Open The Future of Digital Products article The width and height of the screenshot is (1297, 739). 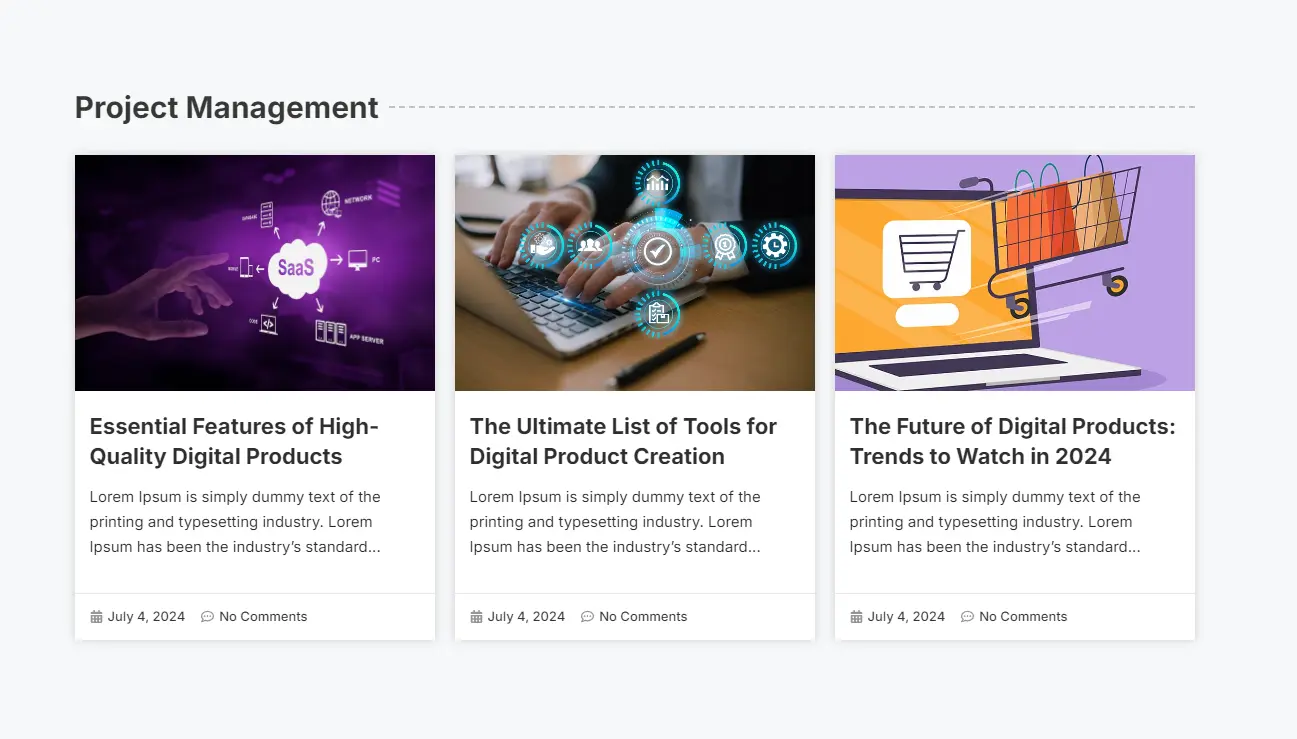tap(1013, 441)
